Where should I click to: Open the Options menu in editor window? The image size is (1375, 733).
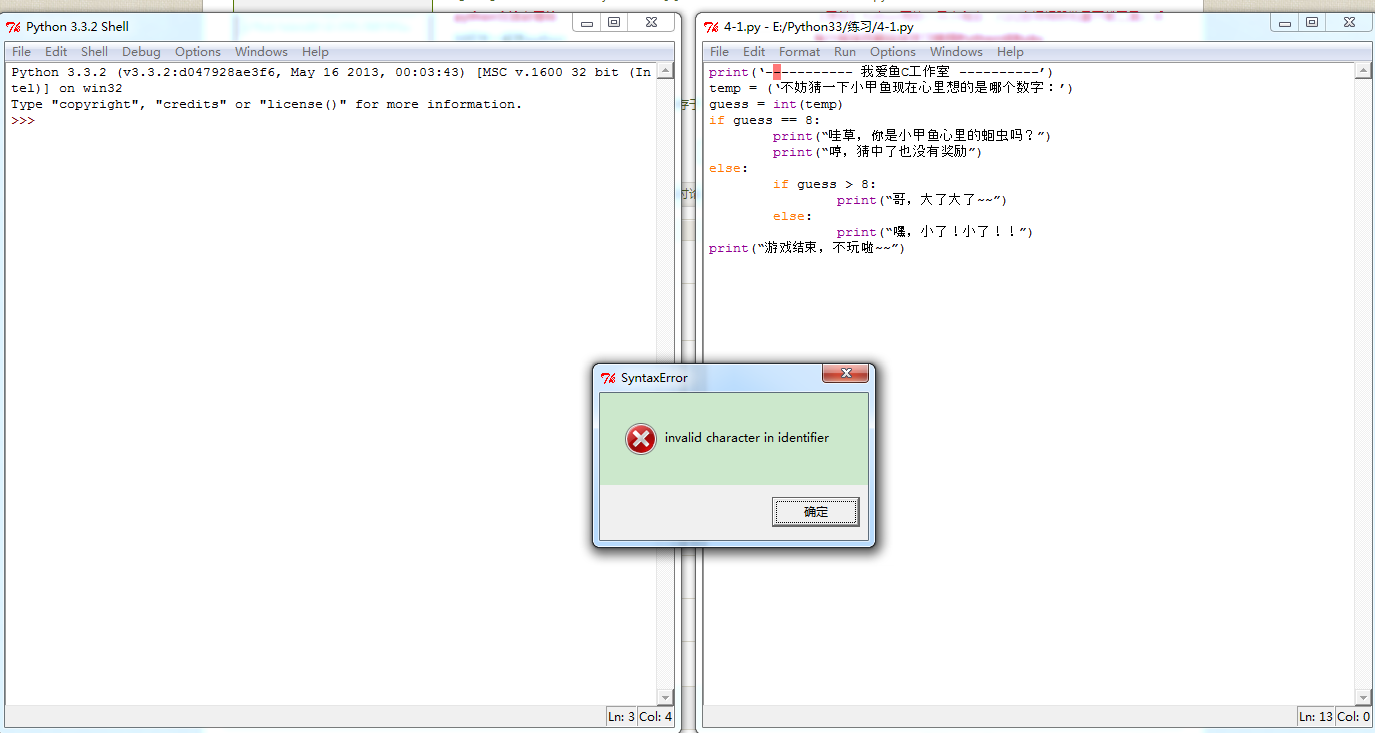[x=893, y=51]
